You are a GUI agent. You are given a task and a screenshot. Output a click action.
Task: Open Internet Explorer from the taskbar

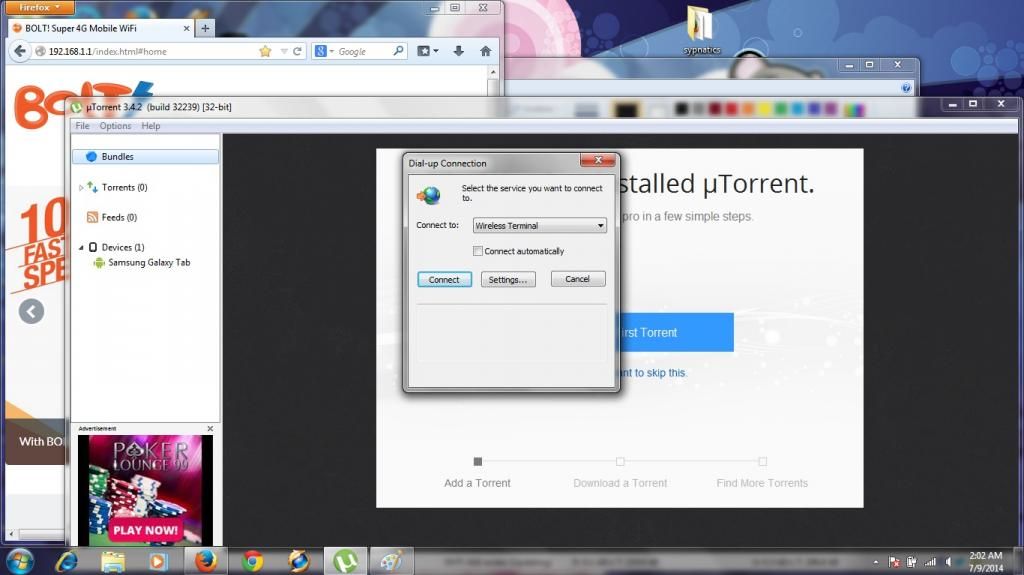coord(67,561)
